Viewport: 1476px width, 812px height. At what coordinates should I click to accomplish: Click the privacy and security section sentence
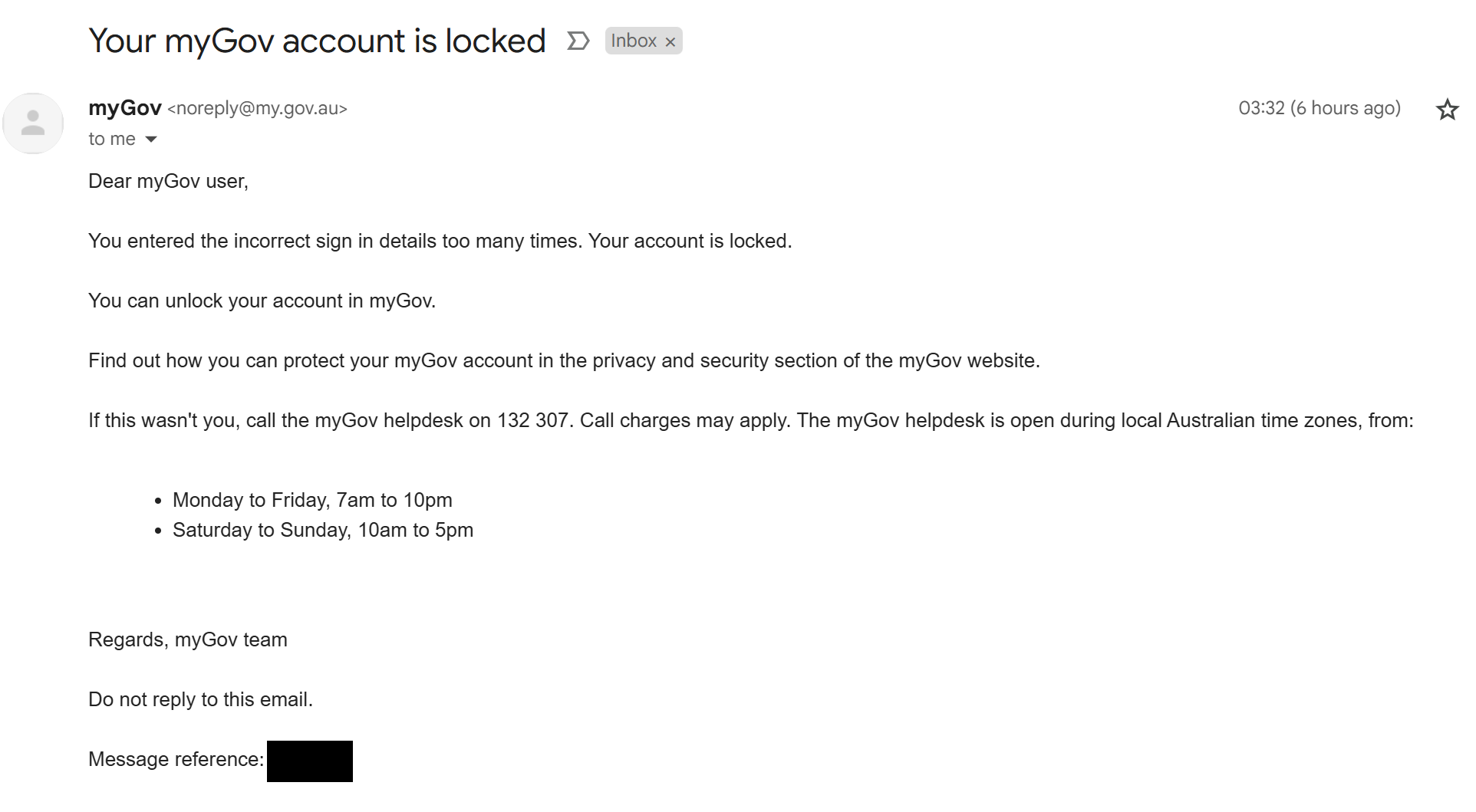(564, 360)
